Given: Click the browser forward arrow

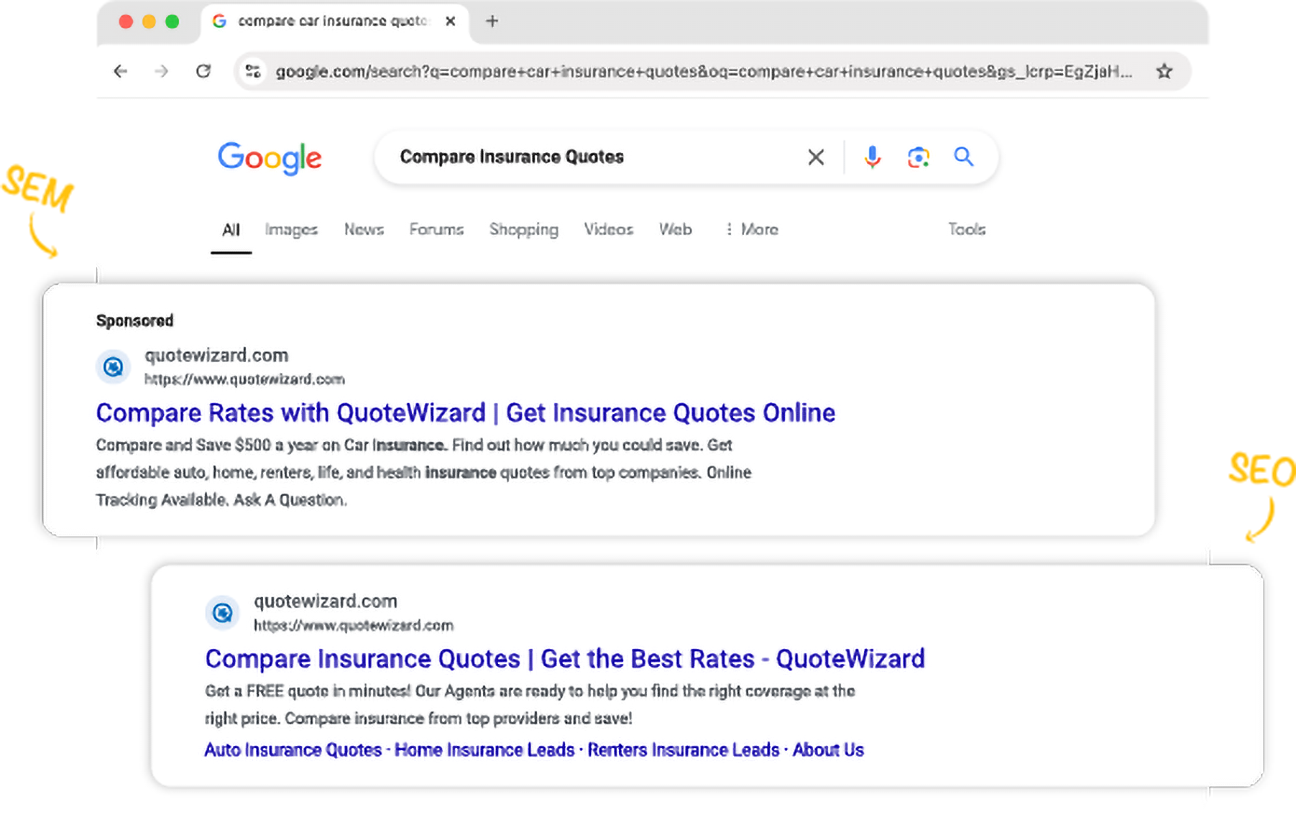Looking at the screenshot, I should point(162,71).
